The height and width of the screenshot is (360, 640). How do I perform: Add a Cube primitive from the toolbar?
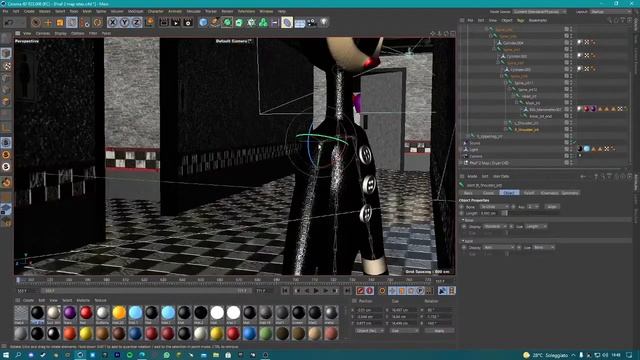point(203,22)
